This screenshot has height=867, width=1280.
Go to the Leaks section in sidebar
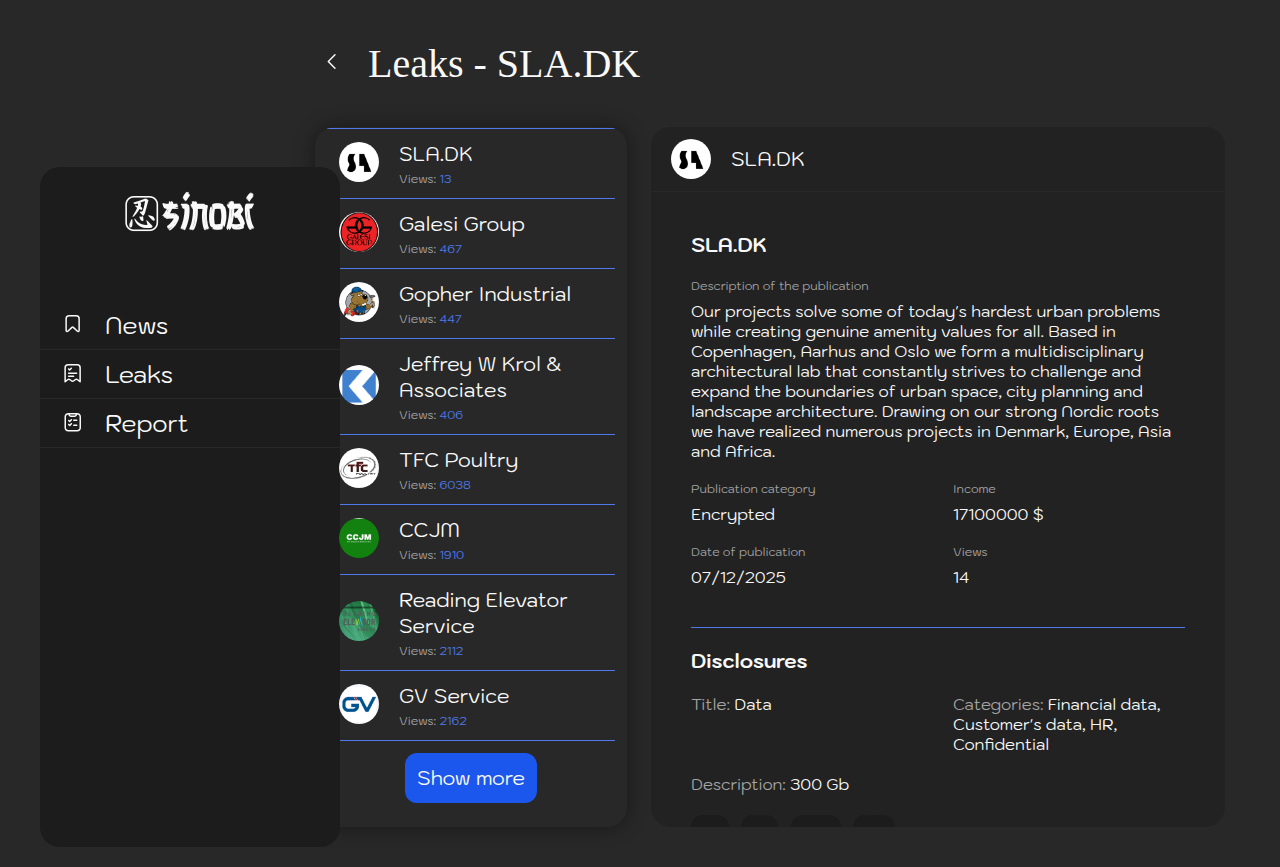(x=139, y=375)
